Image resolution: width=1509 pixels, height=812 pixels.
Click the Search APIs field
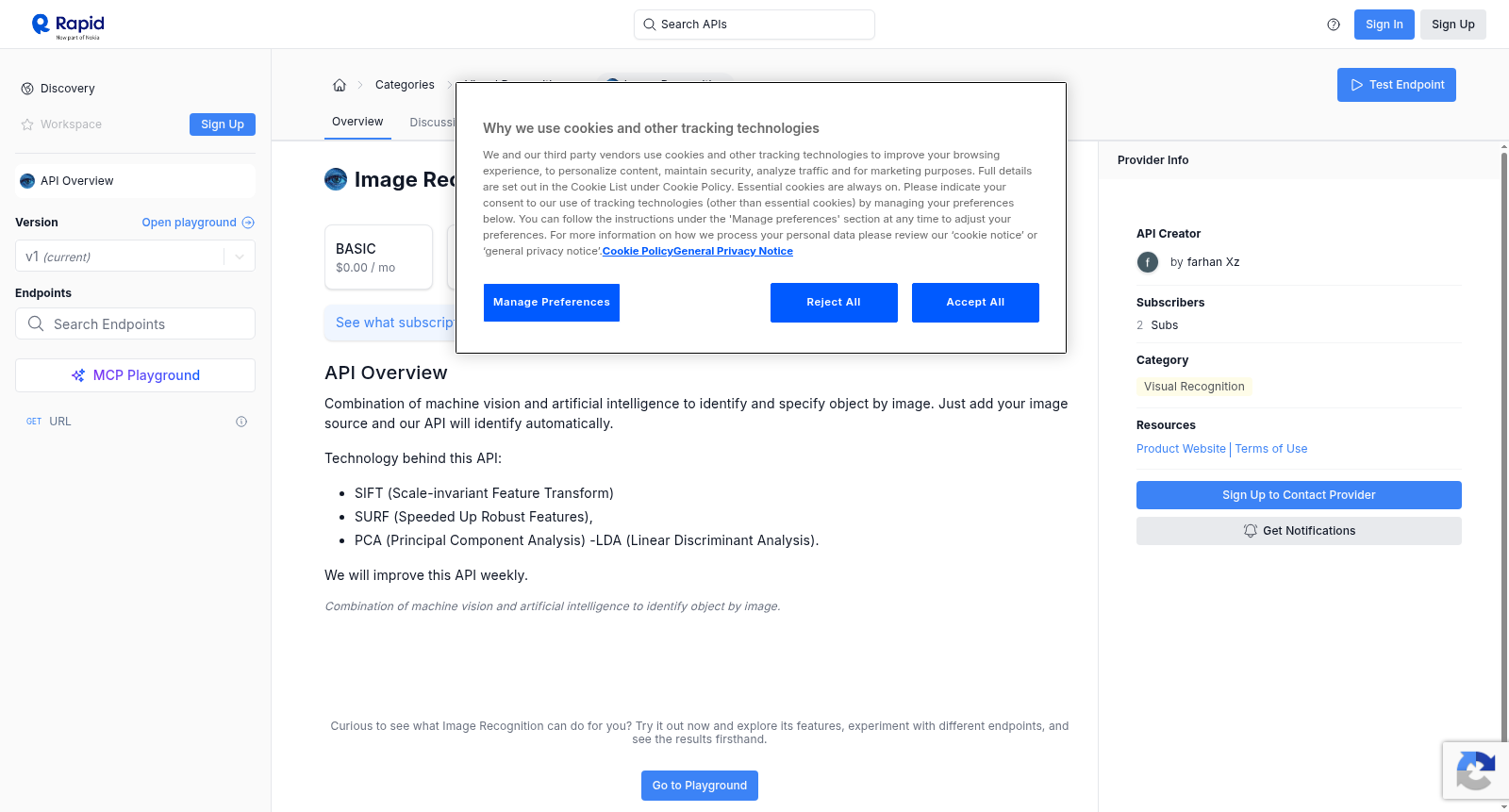coord(754,25)
